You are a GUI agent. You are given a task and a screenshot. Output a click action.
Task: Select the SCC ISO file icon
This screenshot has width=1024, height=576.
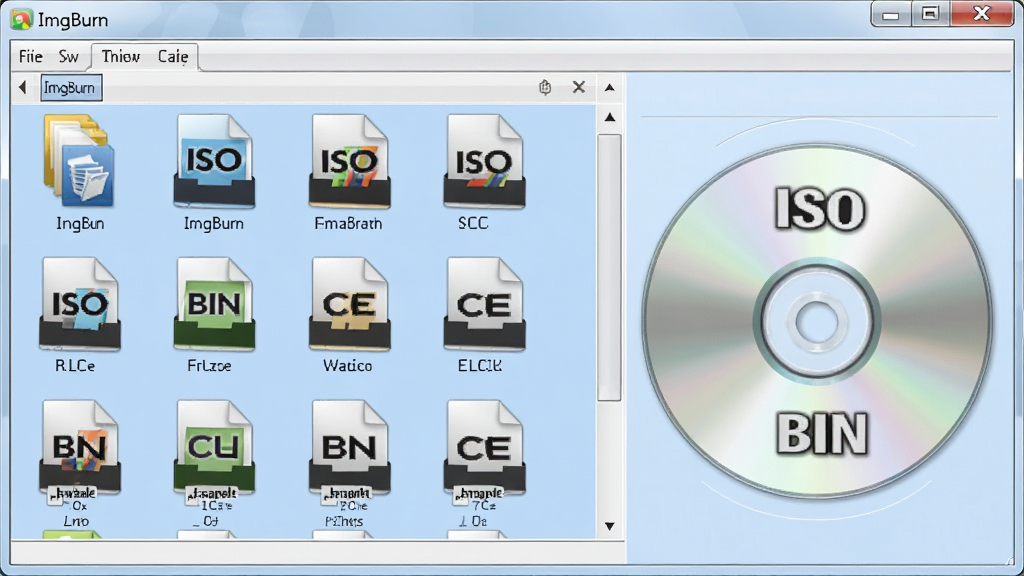point(484,161)
